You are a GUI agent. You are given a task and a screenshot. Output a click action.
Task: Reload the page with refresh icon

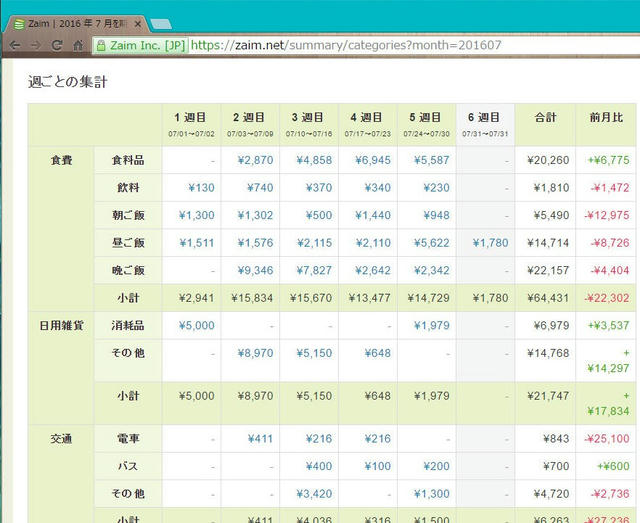pyautogui.click(x=57, y=45)
